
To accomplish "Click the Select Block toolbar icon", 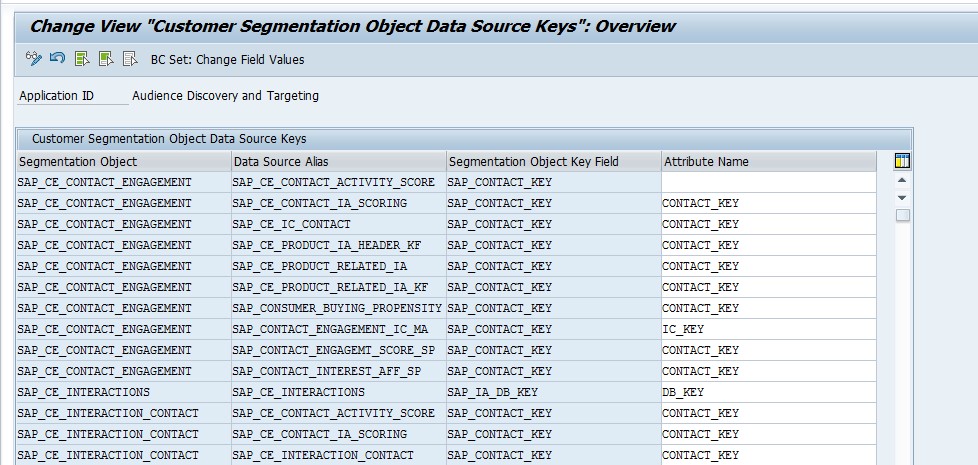I will [x=106, y=59].
